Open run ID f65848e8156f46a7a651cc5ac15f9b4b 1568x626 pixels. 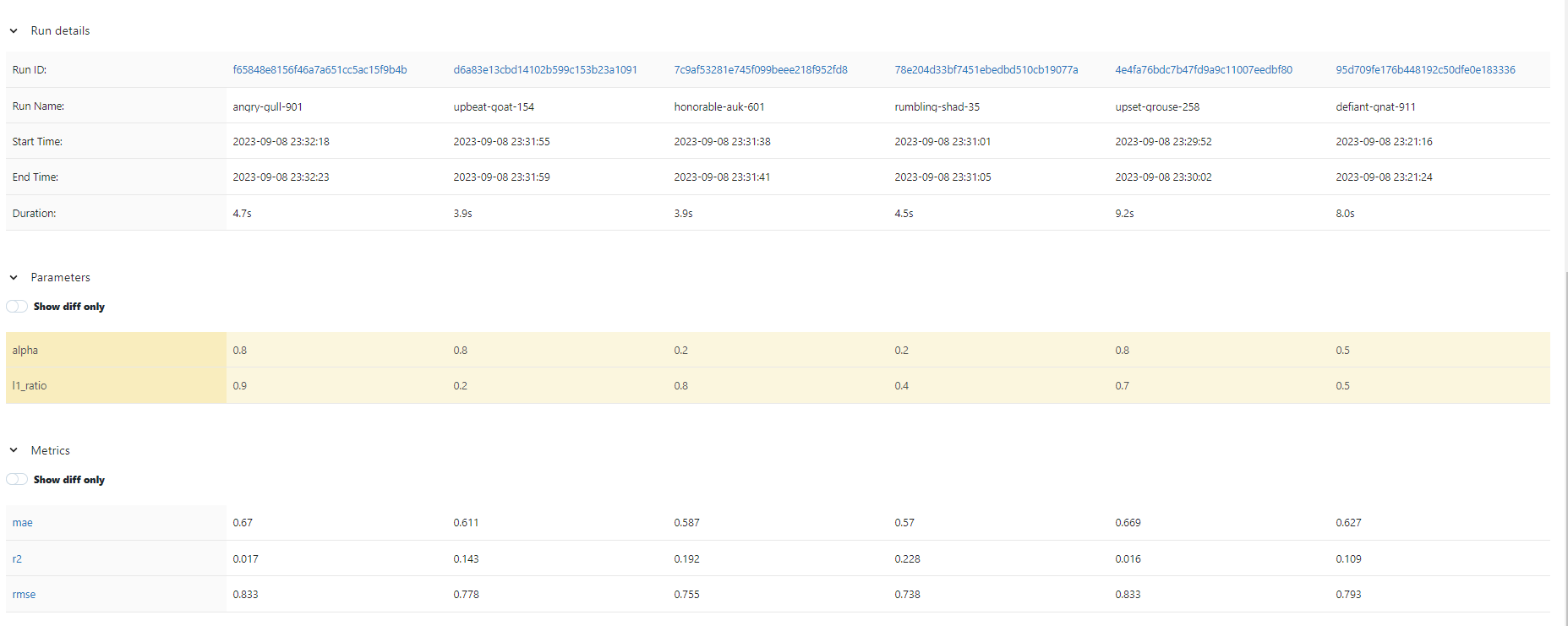point(320,70)
